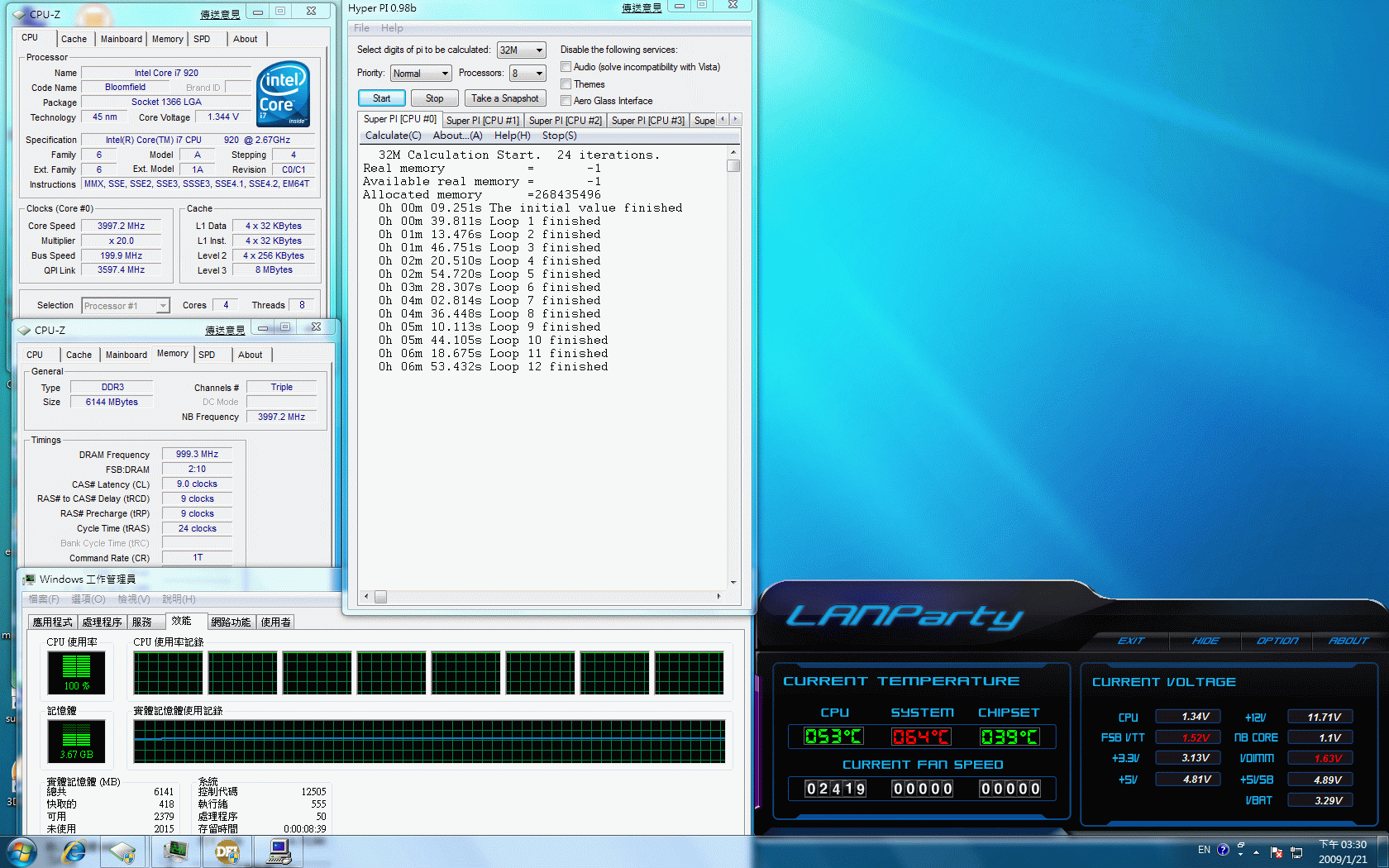Click LANParty HIDE button
This screenshot has height=868, width=1389.
coord(1205,641)
